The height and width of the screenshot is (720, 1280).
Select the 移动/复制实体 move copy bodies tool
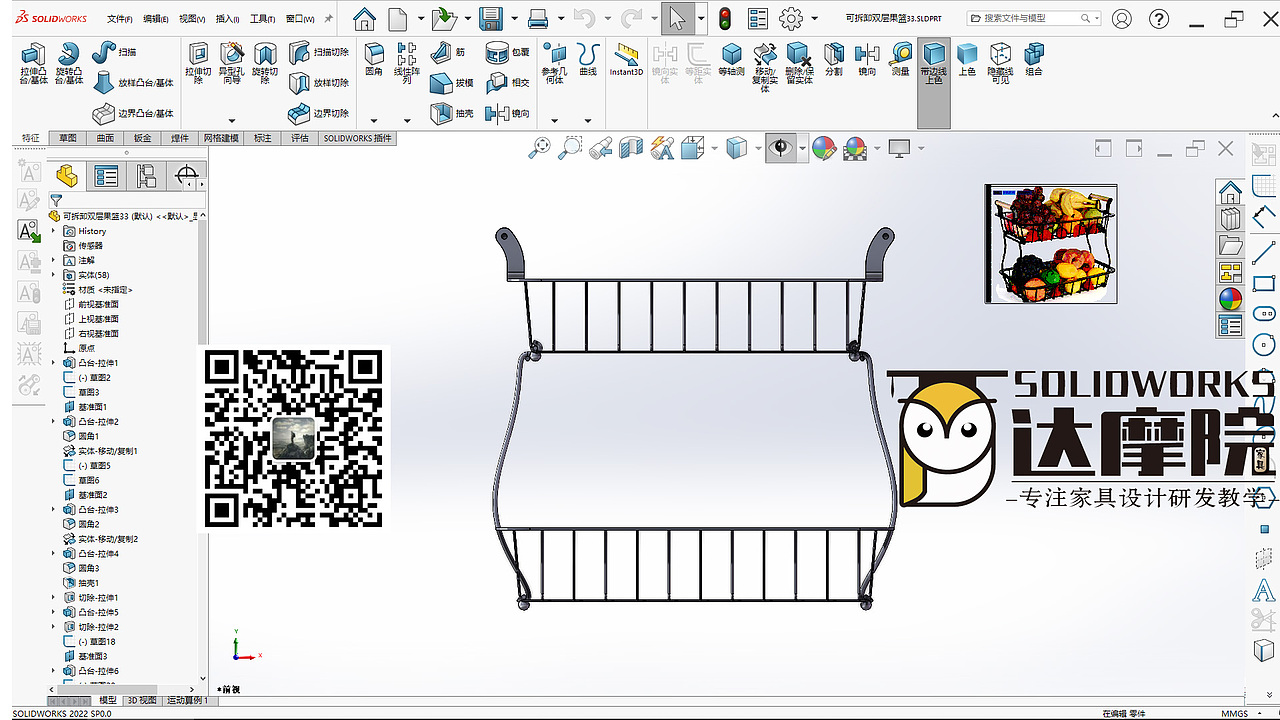pyautogui.click(x=765, y=68)
